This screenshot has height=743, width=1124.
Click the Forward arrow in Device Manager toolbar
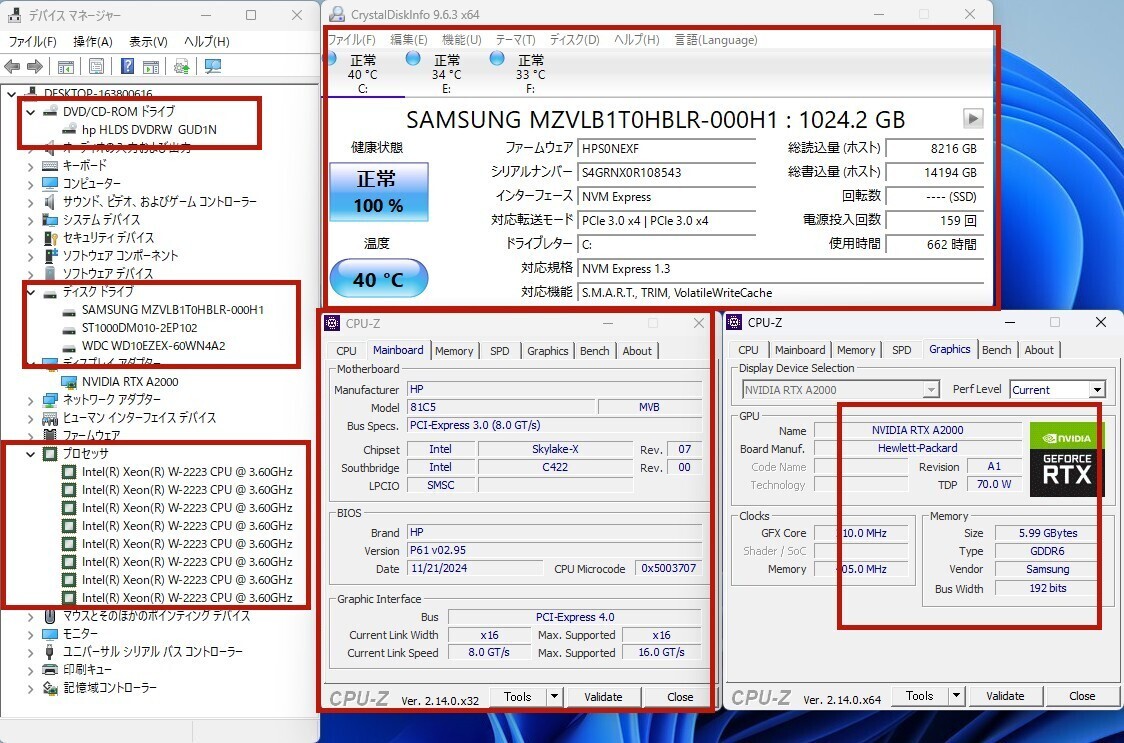pyautogui.click(x=34, y=67)
